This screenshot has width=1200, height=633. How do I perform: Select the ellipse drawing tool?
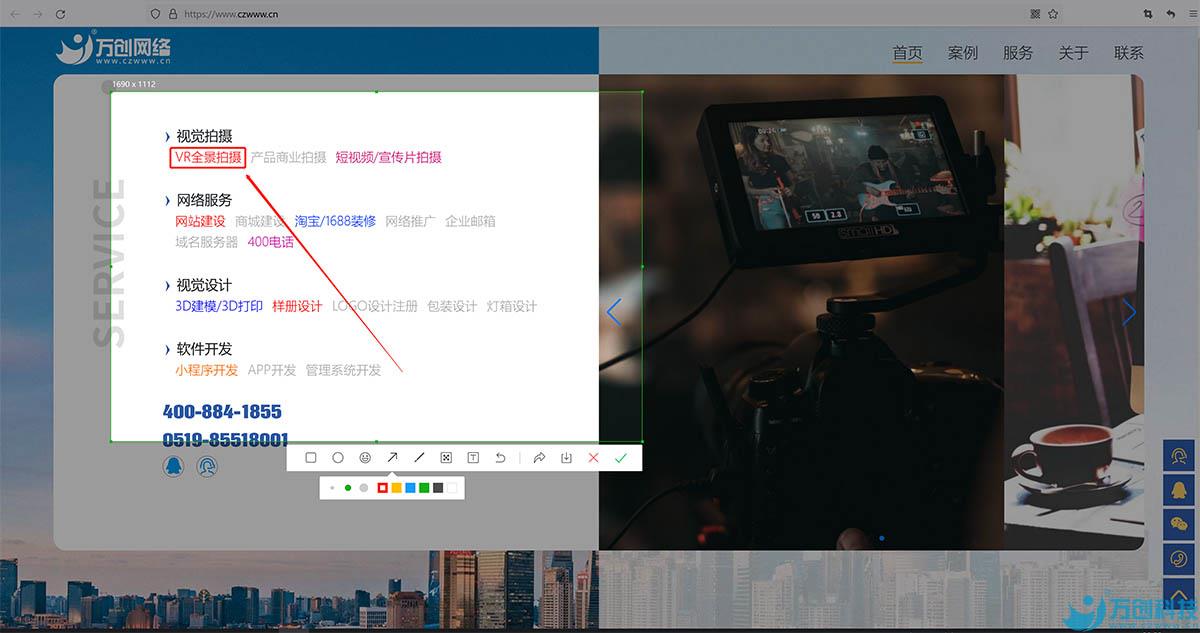pyautogui.click(x=338, y=458)
